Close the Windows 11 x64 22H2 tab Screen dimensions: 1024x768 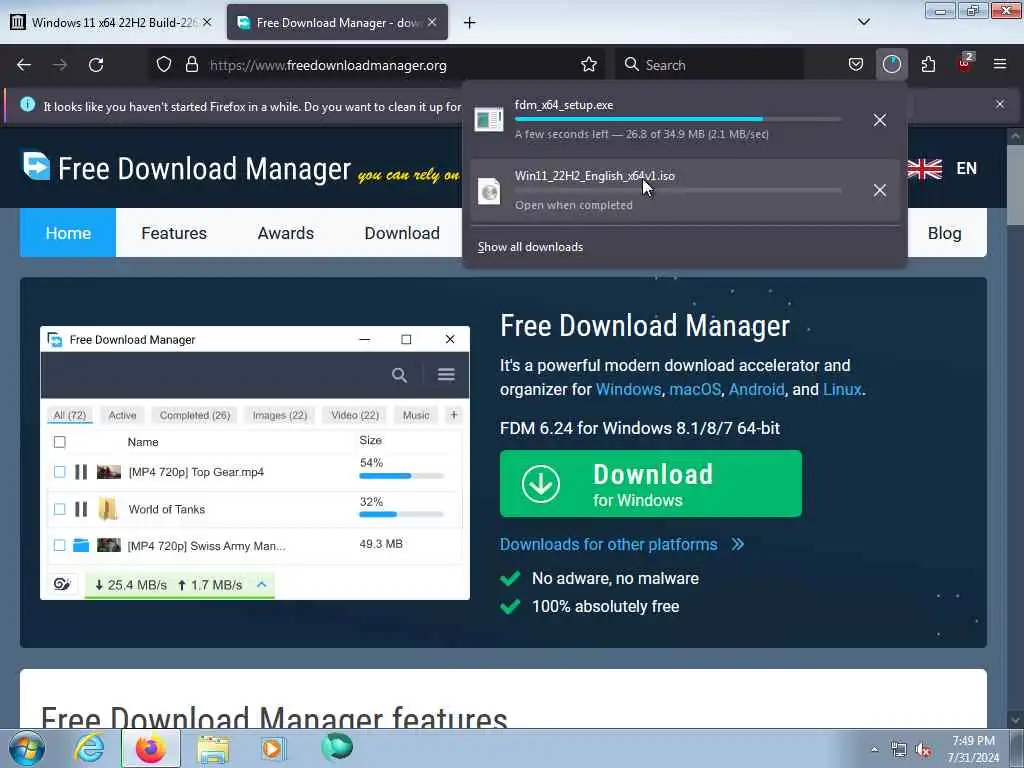tap(207, 22)
